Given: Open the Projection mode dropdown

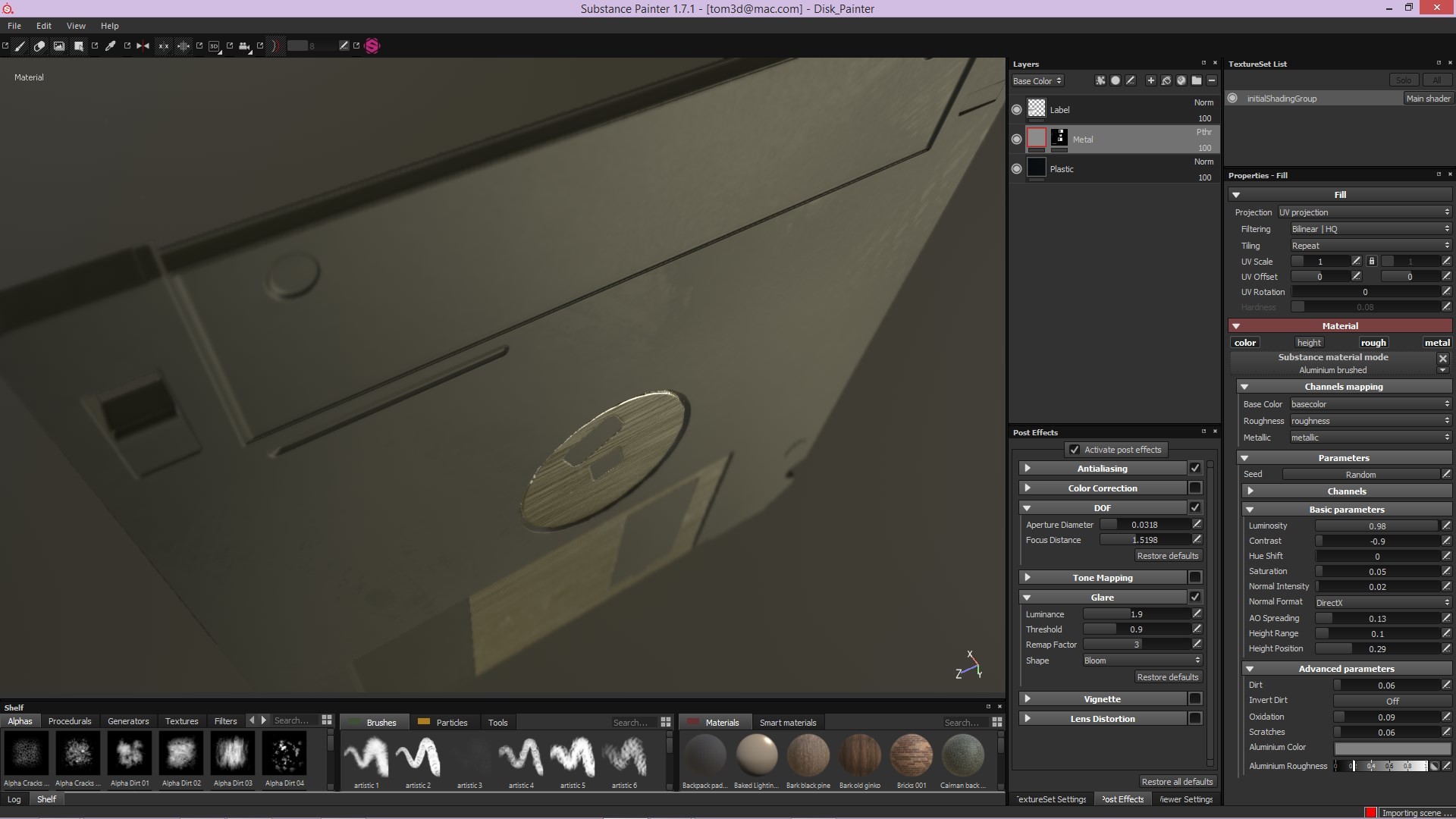Looking at the screenshot, I should coord(1363,212).
